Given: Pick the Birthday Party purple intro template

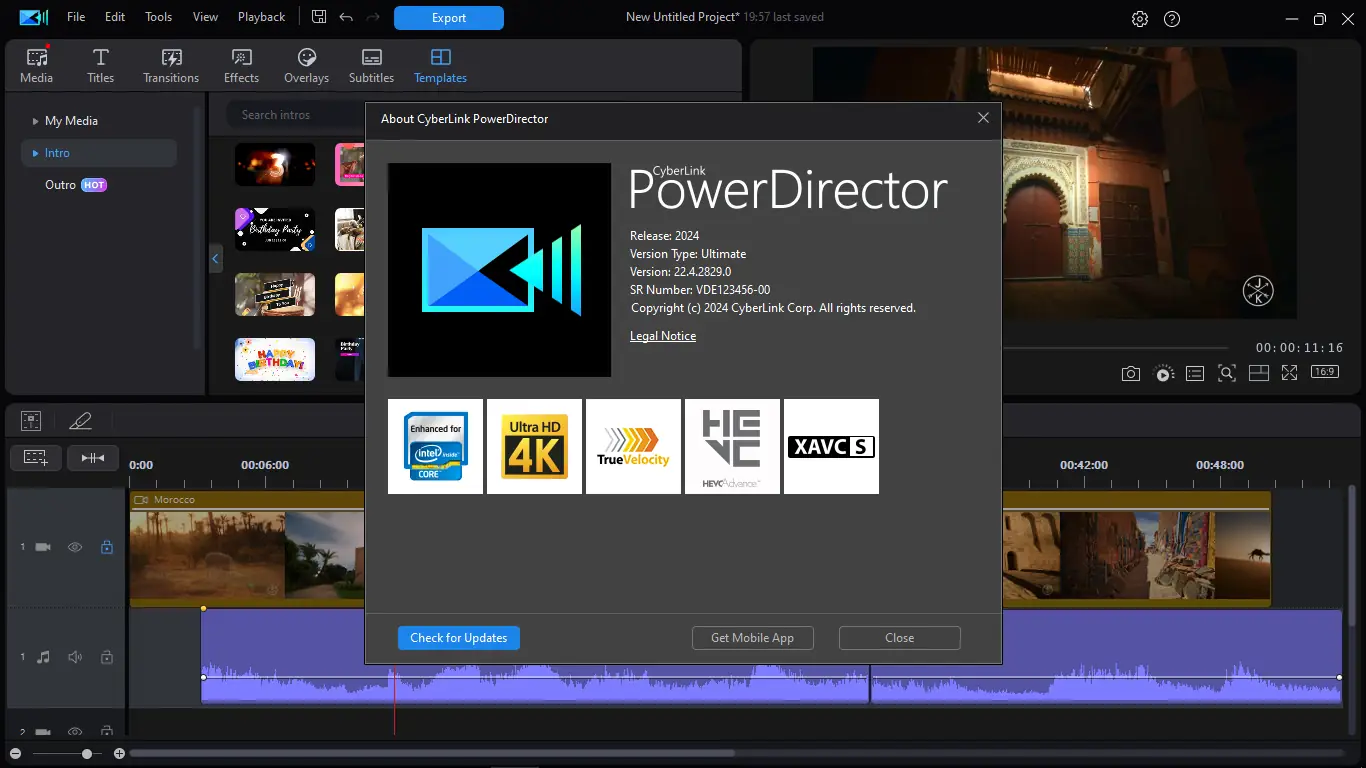Looking at the screenshot, I should pyautogui.click(x=275, y=229).
